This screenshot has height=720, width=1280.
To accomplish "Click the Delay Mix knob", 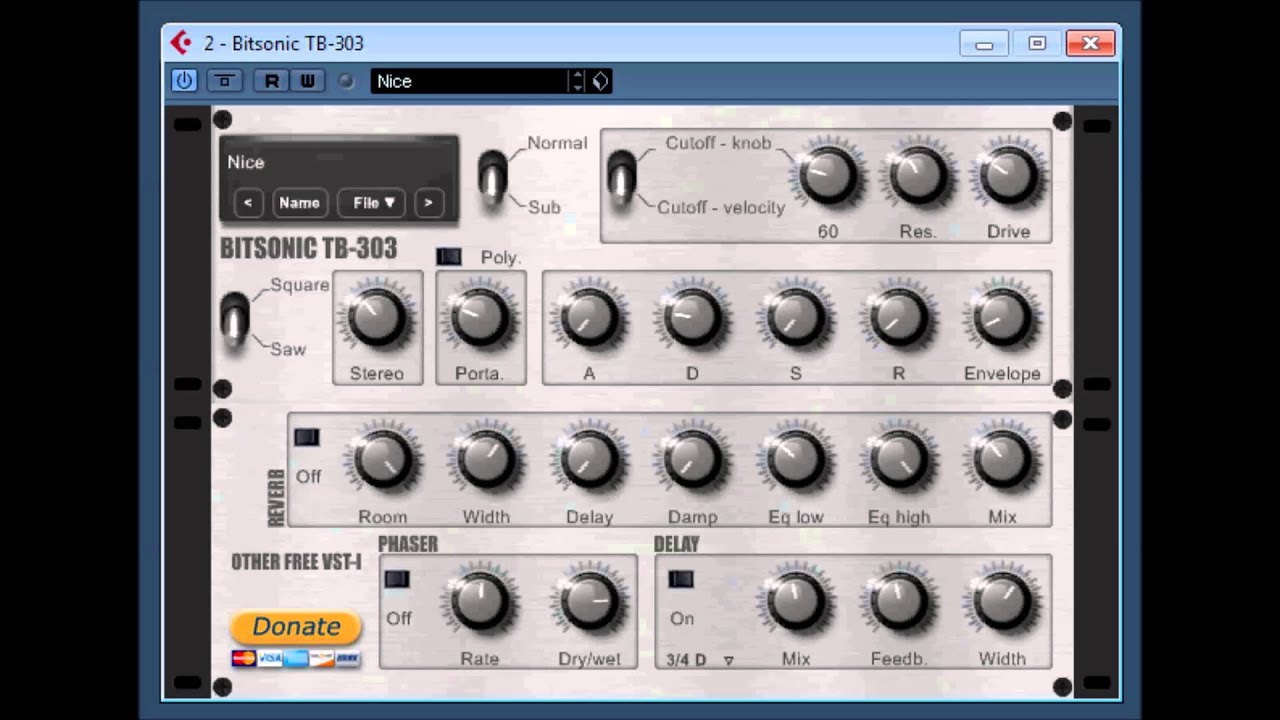I will [796, 603].
